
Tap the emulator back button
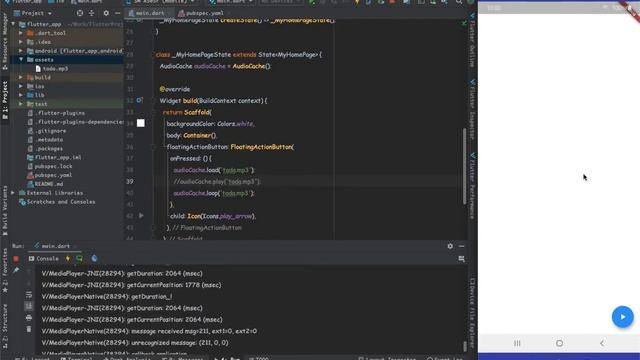tap(602, 343)
